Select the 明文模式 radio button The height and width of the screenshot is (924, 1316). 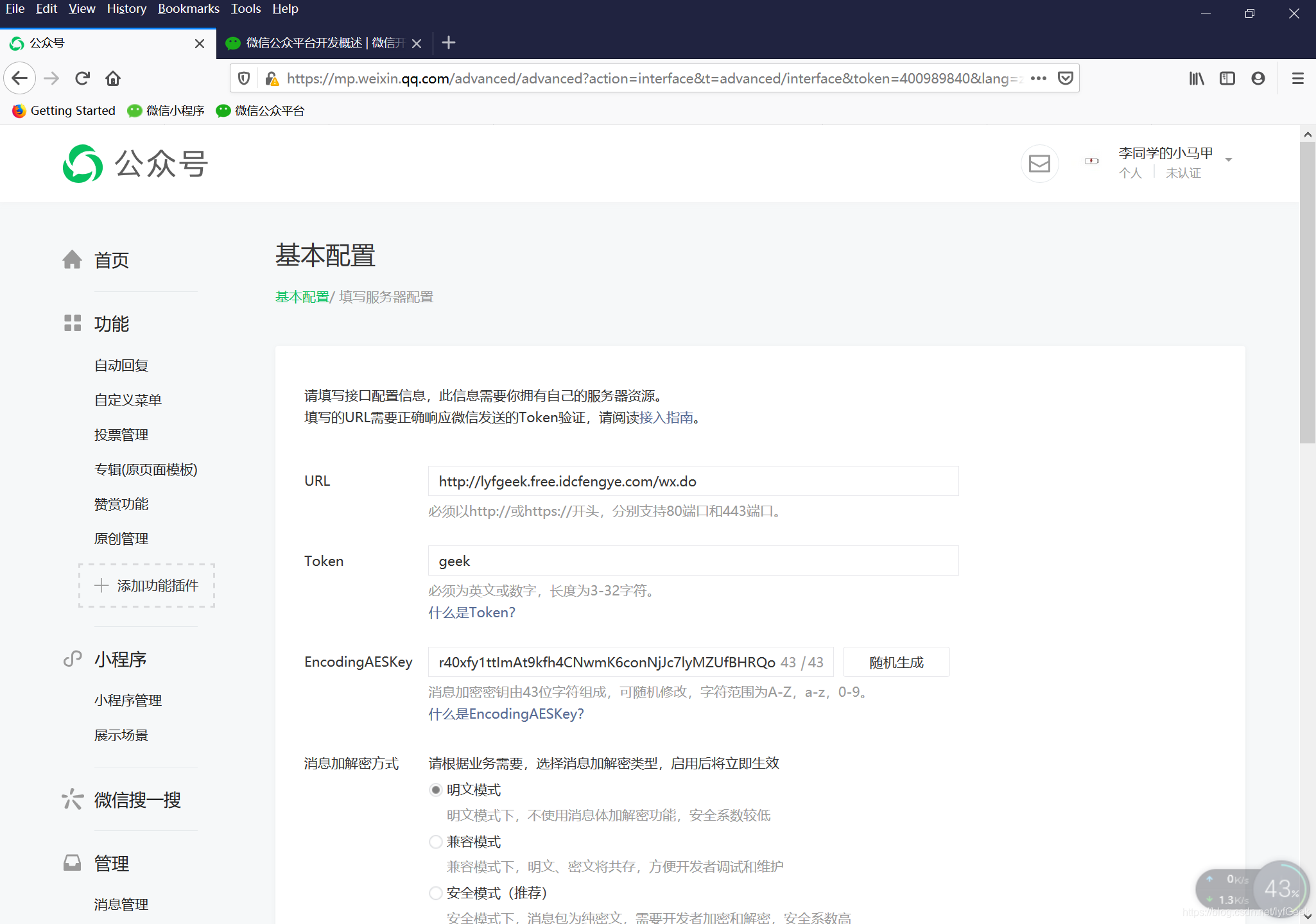coord(435,789)
